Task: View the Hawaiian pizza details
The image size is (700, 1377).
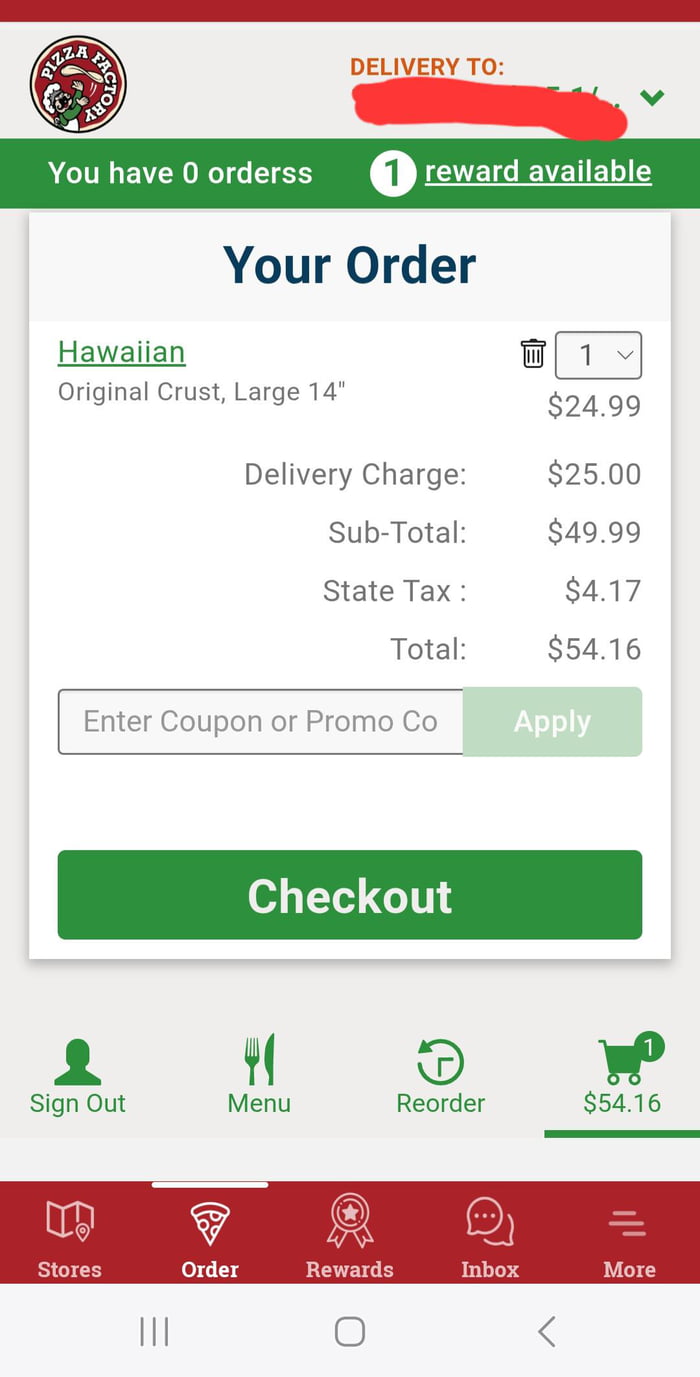Action: pyautogui.click(x=121, y=352)
